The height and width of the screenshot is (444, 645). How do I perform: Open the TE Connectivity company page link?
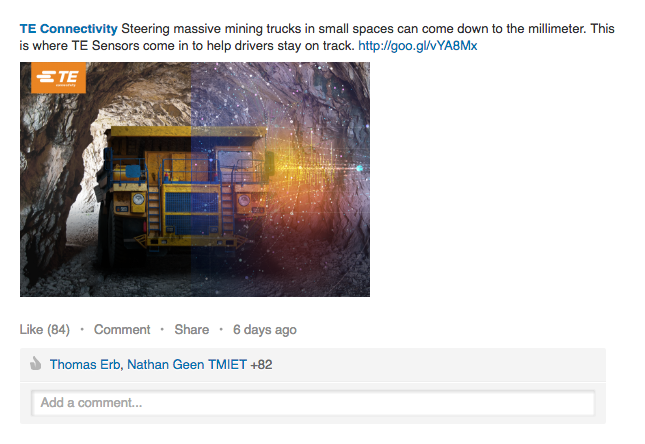coord(69,29)
